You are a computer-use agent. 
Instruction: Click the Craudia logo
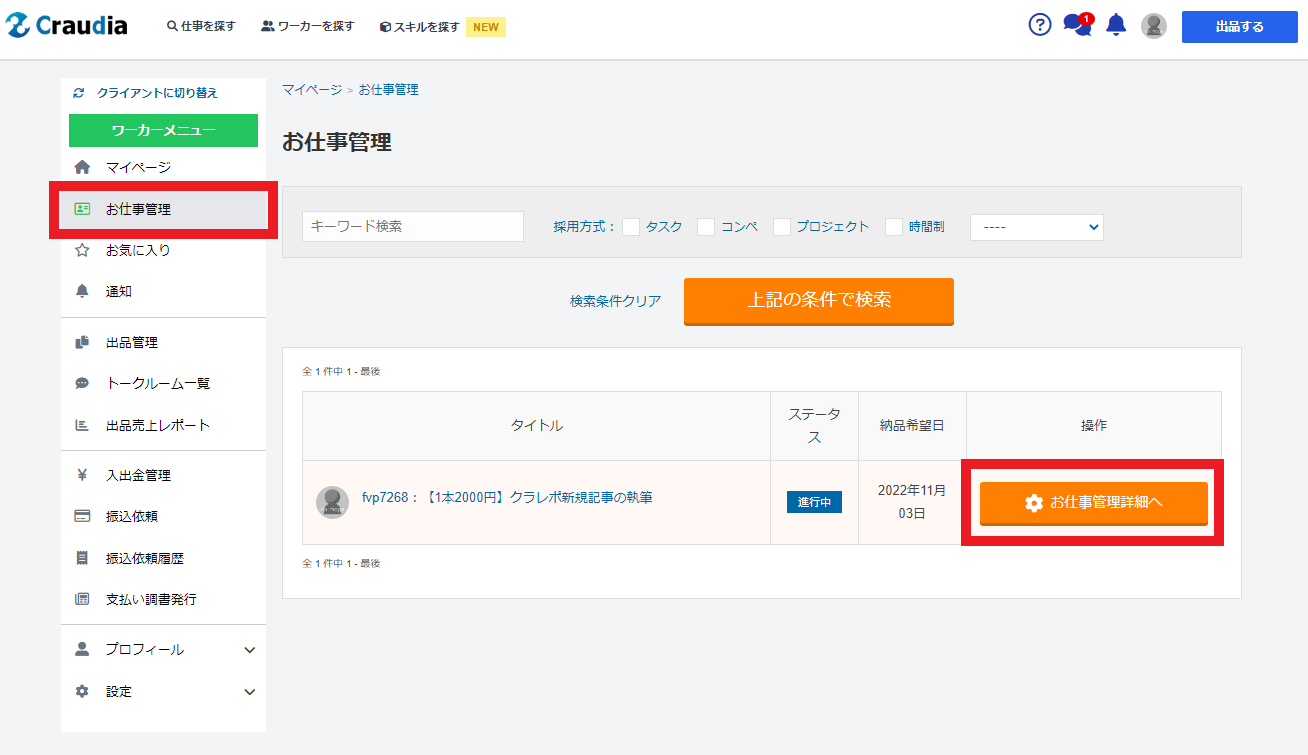(67, 26)
